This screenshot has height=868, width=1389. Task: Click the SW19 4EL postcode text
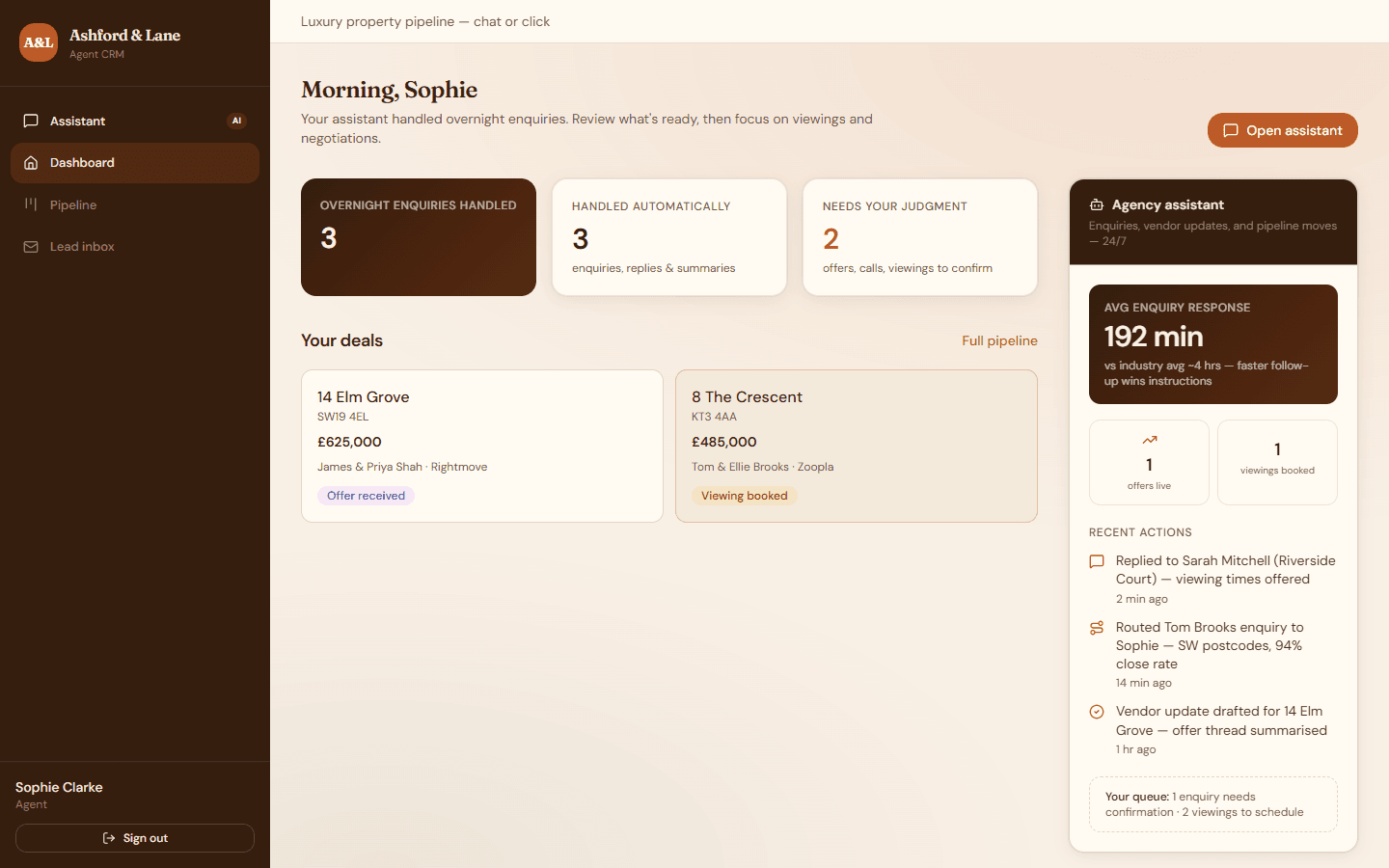(342, 417)
